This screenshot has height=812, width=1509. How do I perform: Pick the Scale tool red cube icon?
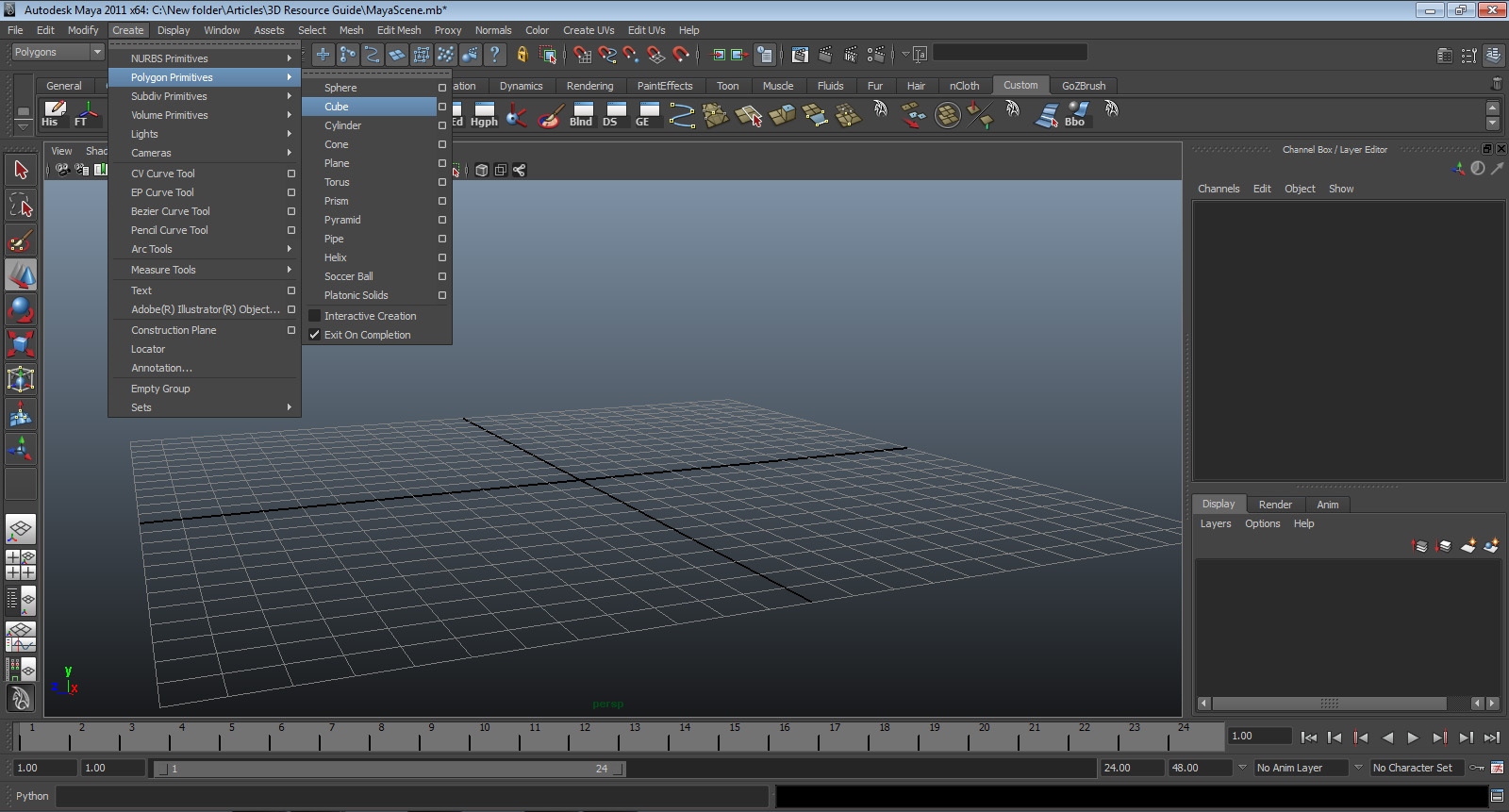(21, 344)
